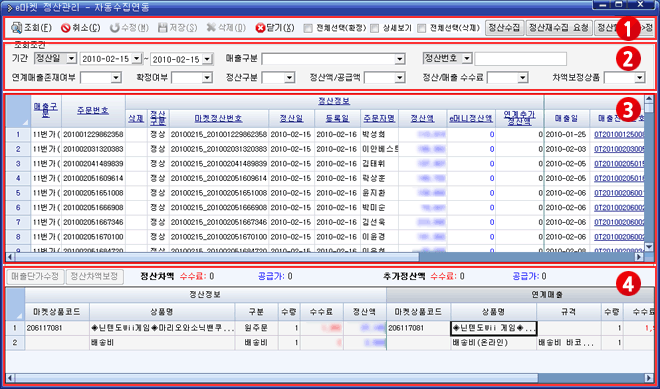The image size is (660, 389).
Task: Click the app icon in the title bar
Action: click(9, 7)
